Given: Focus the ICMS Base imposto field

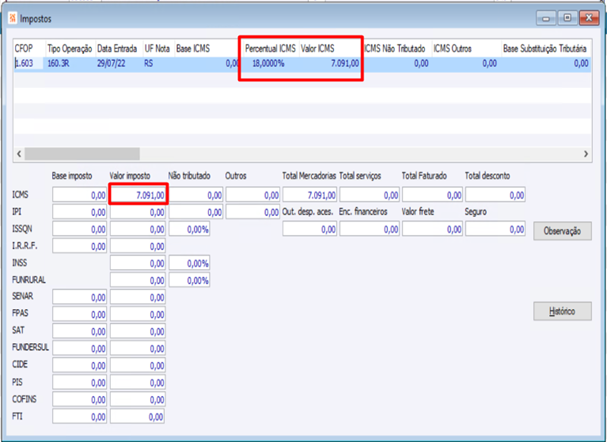Looking at the screenshot, I should click(x=79, y=195).
